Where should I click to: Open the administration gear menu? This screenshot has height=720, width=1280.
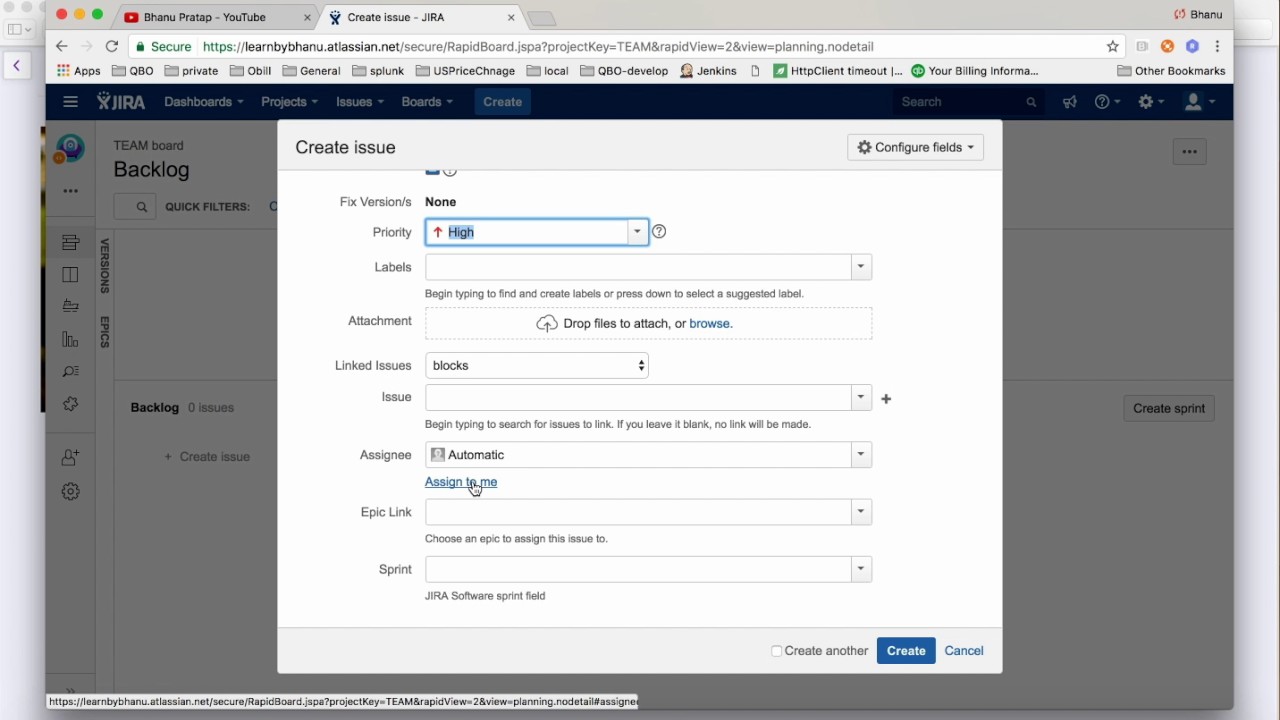[1150, 102]
